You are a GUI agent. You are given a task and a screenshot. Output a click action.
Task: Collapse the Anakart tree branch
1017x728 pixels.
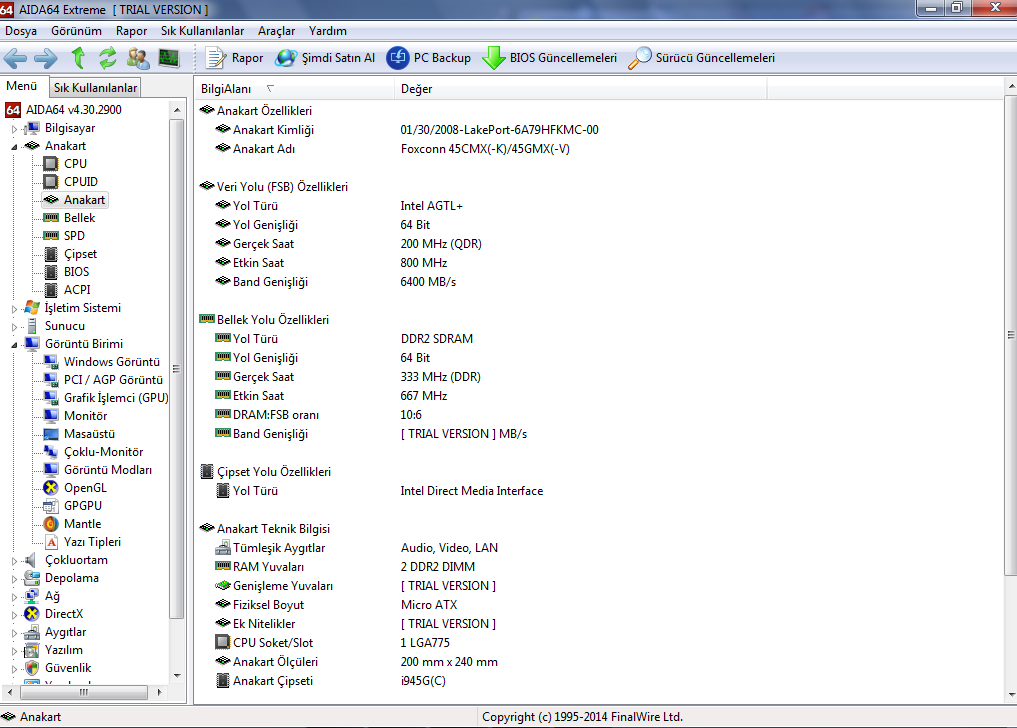point(15,147)
